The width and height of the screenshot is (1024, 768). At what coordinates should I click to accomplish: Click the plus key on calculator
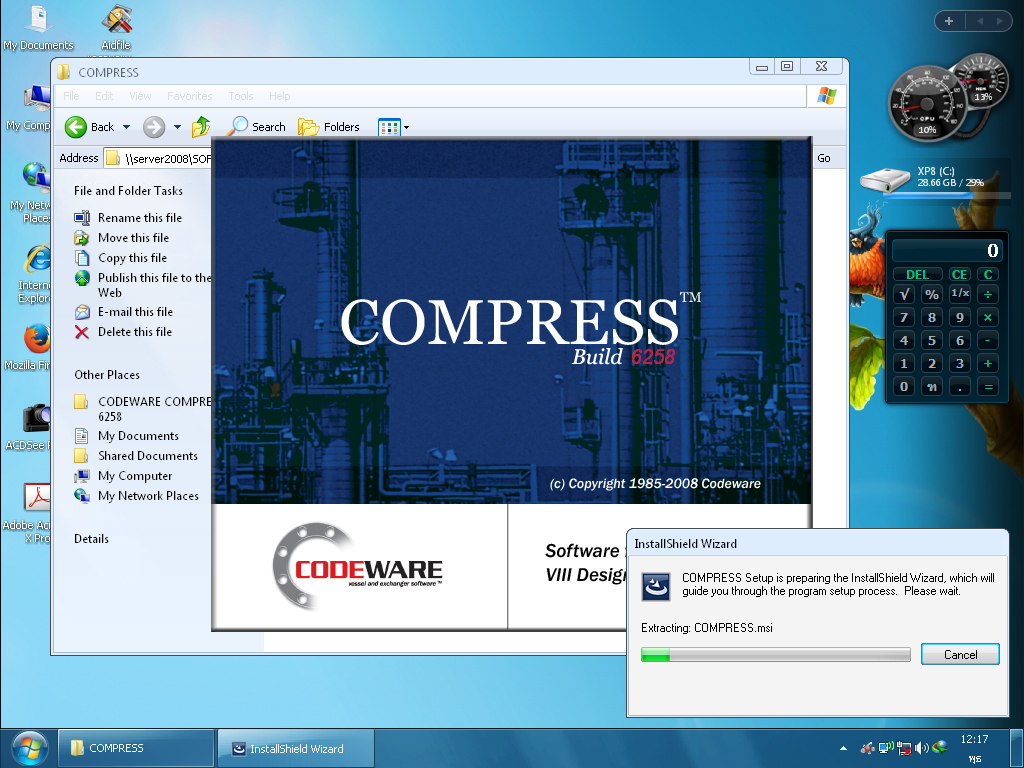pos(988,363)
